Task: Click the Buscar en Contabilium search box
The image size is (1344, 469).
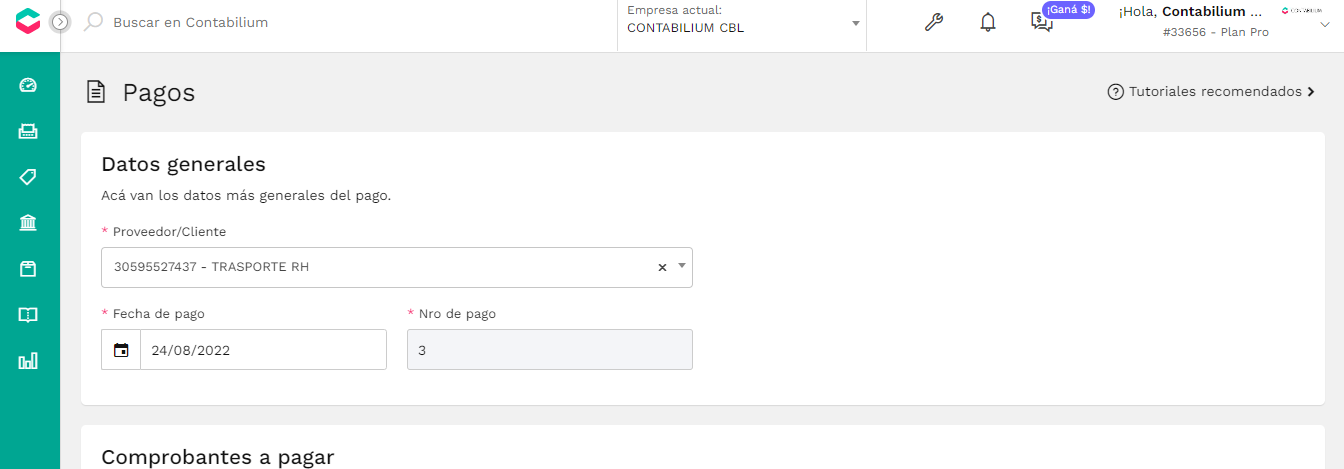Action: pos(191,22)
